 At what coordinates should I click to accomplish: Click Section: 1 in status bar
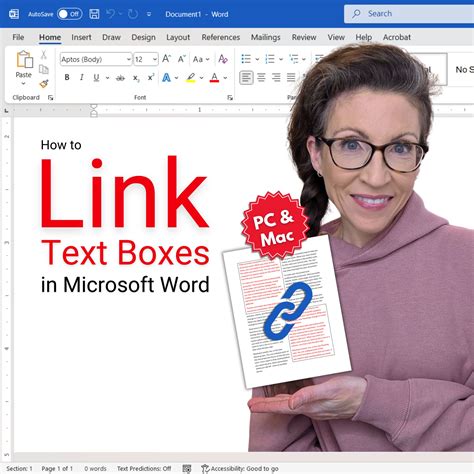19,468
